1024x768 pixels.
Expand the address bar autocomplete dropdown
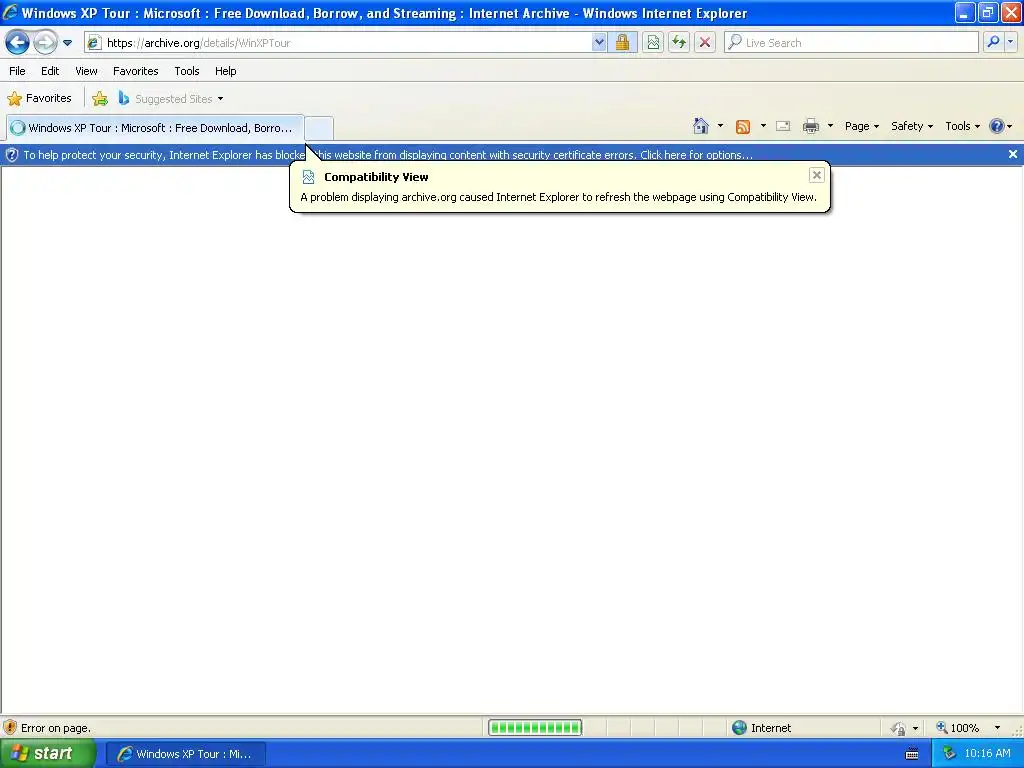pos(599,43)
